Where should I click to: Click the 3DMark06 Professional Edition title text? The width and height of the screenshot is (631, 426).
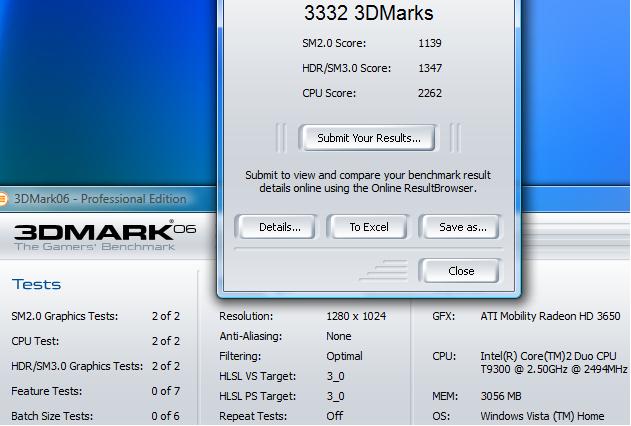tap(100, 199)
